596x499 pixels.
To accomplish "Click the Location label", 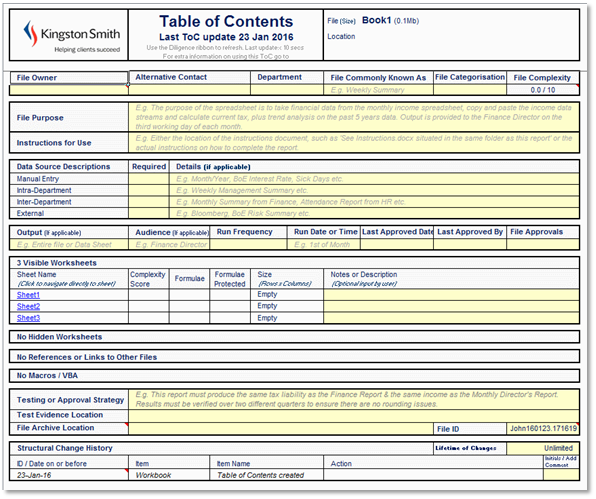I will click(341, 36).
